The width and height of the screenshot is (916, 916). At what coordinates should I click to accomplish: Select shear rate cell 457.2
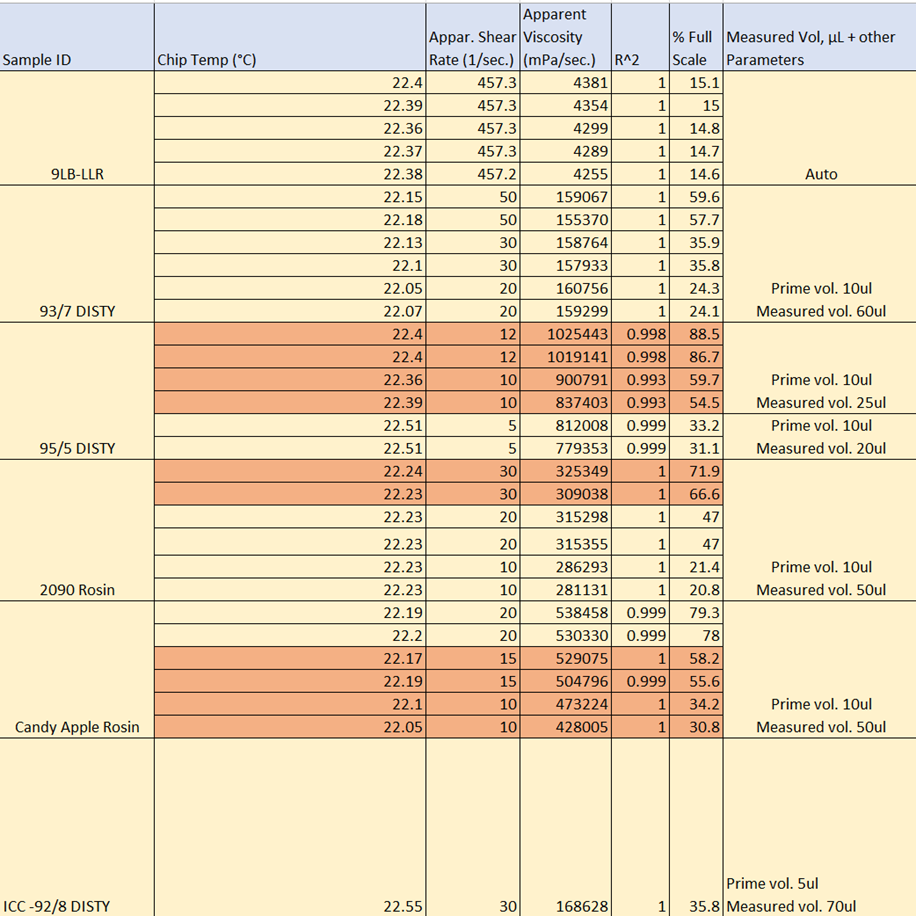pyautogui.click(x=473, y=174)
